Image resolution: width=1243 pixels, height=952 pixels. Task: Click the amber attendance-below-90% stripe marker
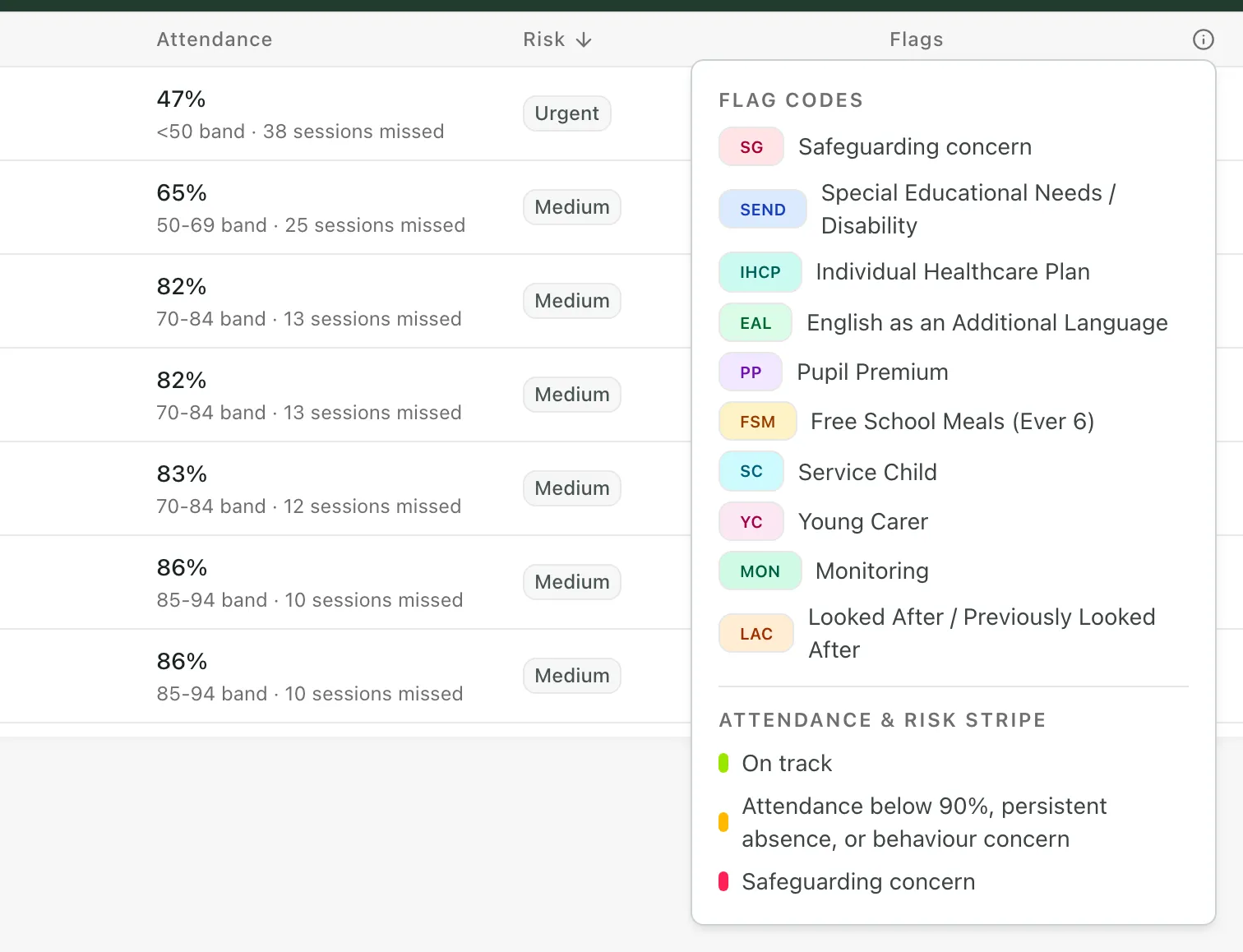pyautogui.click(x=723, y=822)
